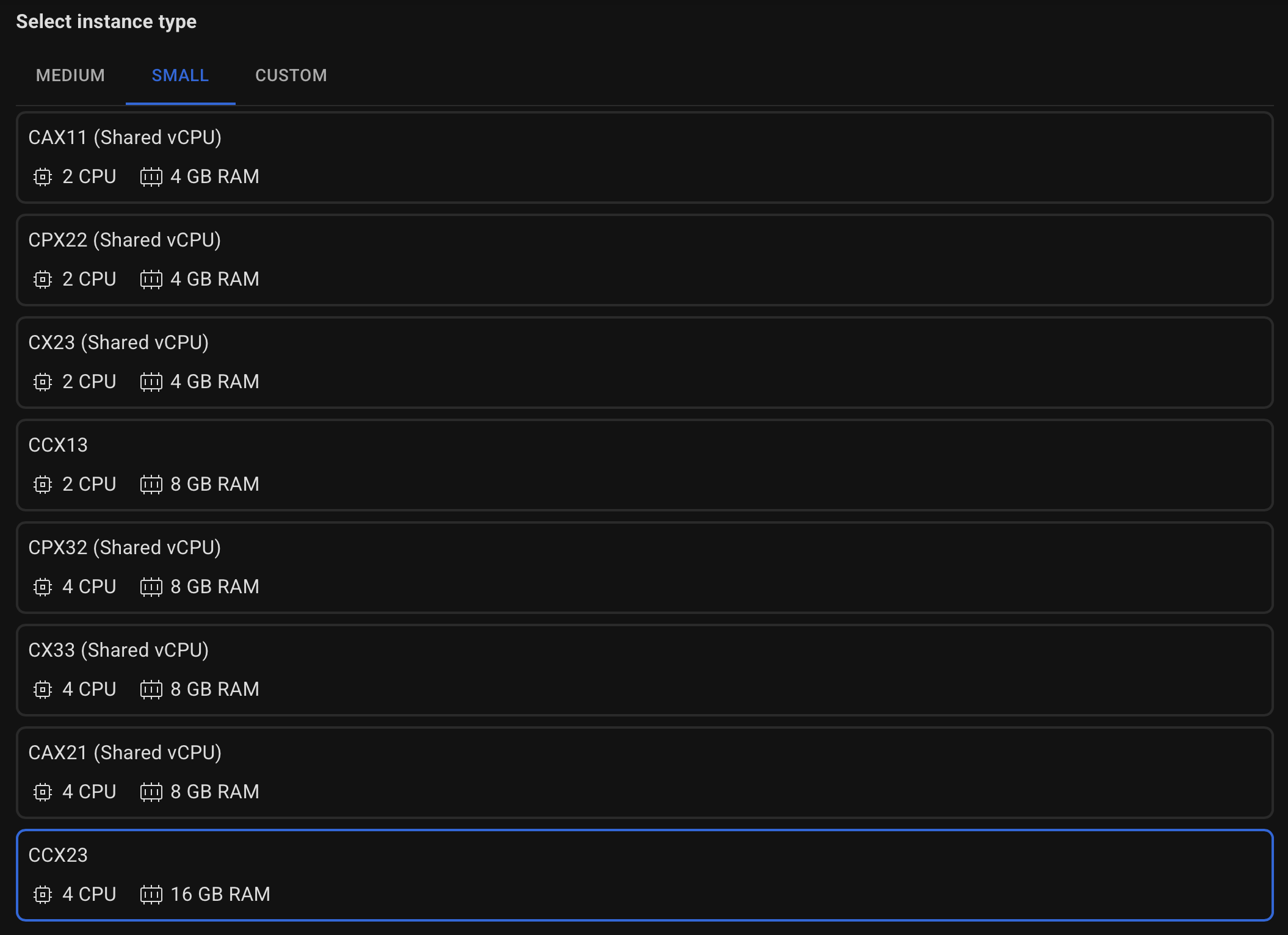Screen dimensions: 1288x935
Task: Select the CAX11 (Shared vCPU) instance
Action: [x=644, y=157]
